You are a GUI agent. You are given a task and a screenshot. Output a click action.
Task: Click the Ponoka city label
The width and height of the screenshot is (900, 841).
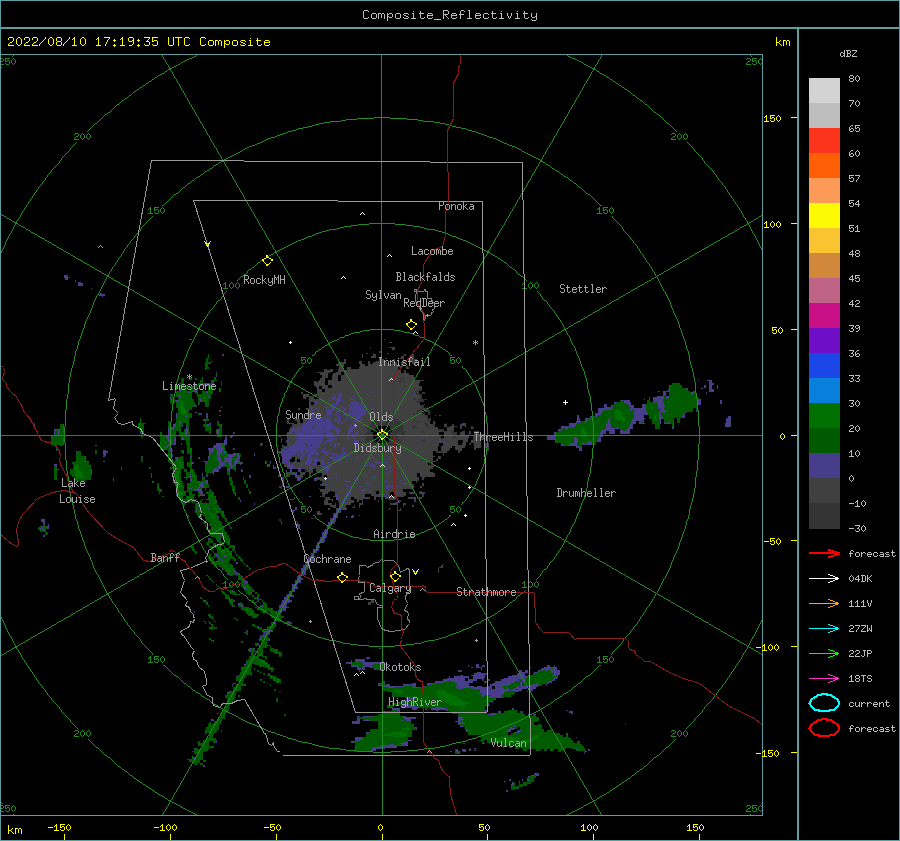456,206
